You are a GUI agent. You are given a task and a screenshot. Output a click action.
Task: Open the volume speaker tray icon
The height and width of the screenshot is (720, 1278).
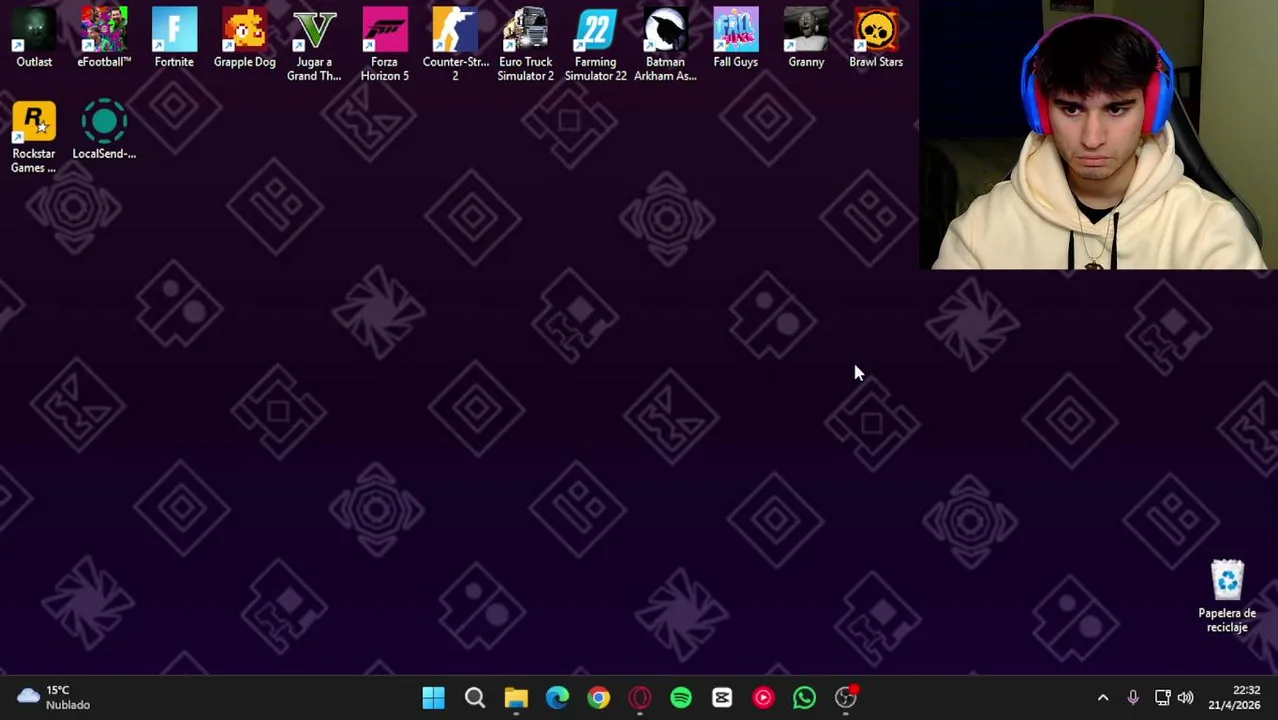click(x=1185, y=697)
